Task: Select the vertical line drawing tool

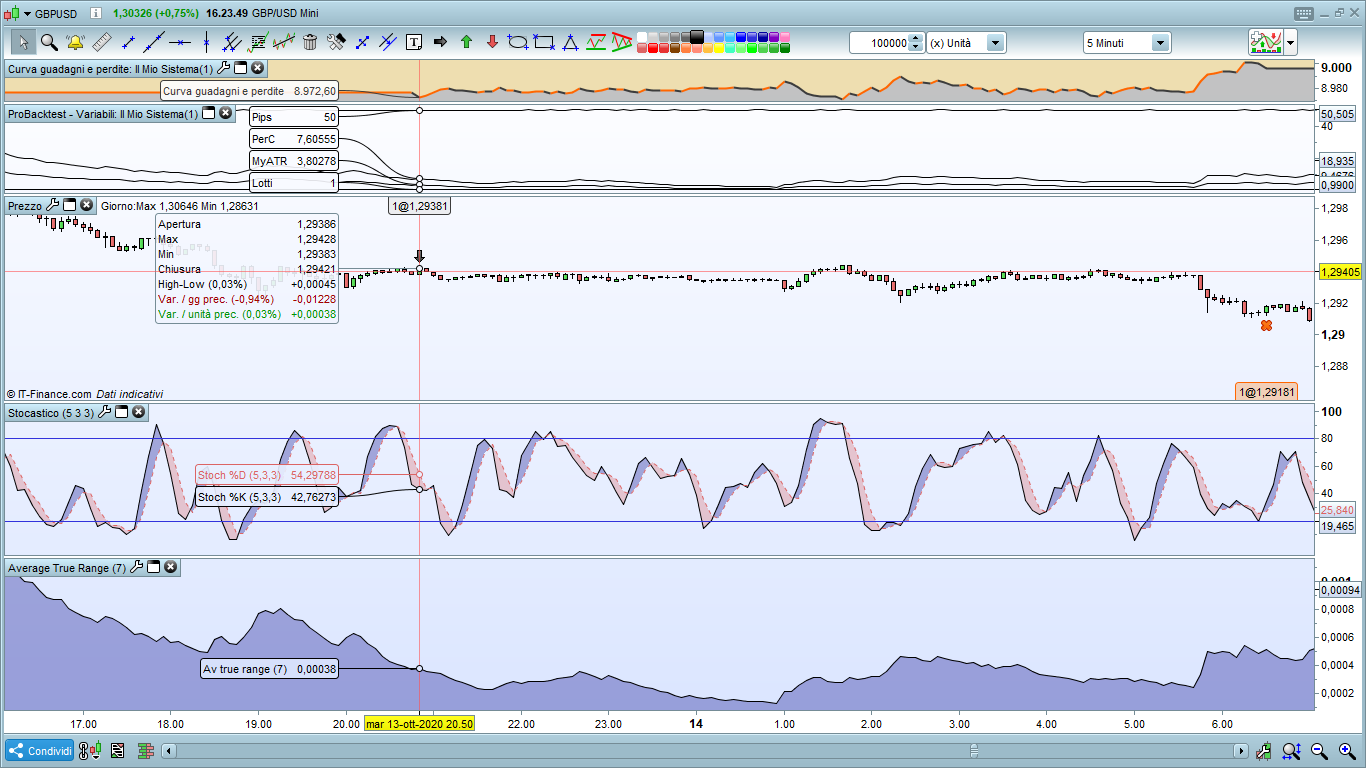Action: 206,42
